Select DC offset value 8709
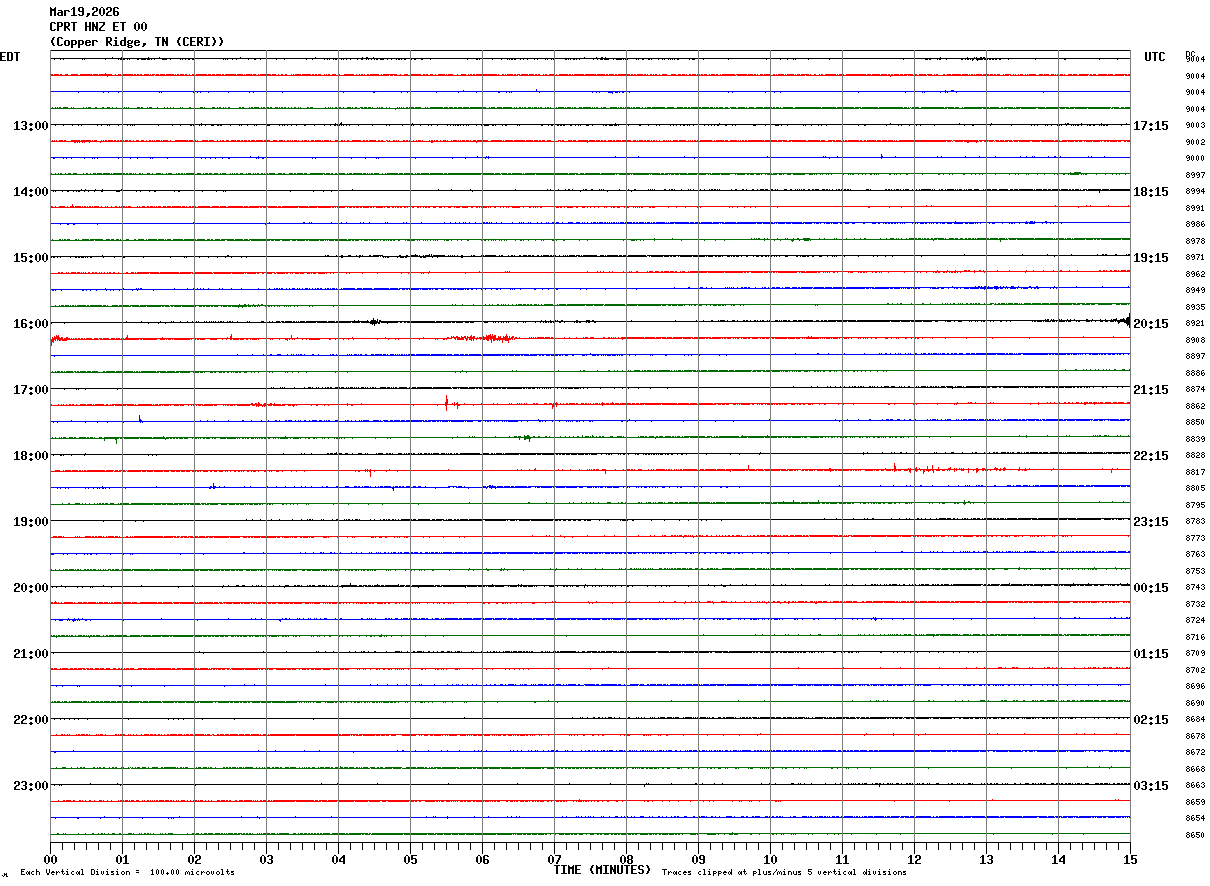 1195,654
